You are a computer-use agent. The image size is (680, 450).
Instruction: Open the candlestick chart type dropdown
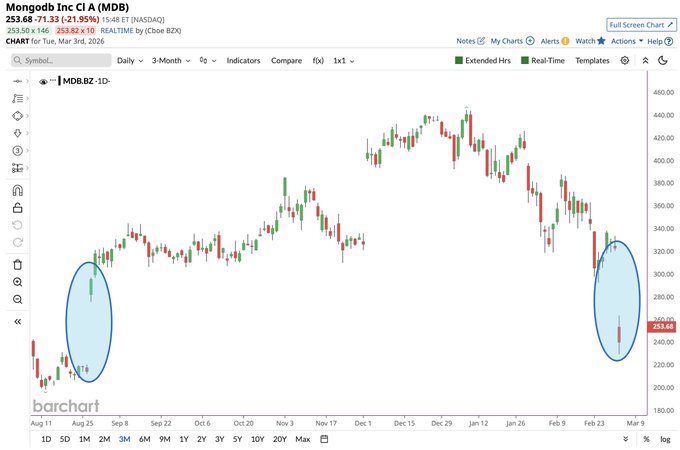click(x=208, y=60)
